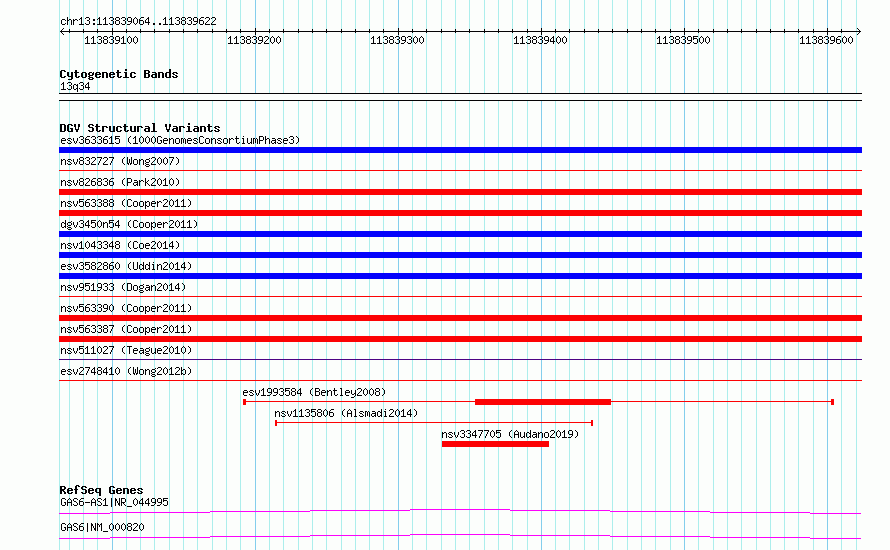
Task: Click the nsv563388 (Cooper2011) red bar
Action: 460,213
